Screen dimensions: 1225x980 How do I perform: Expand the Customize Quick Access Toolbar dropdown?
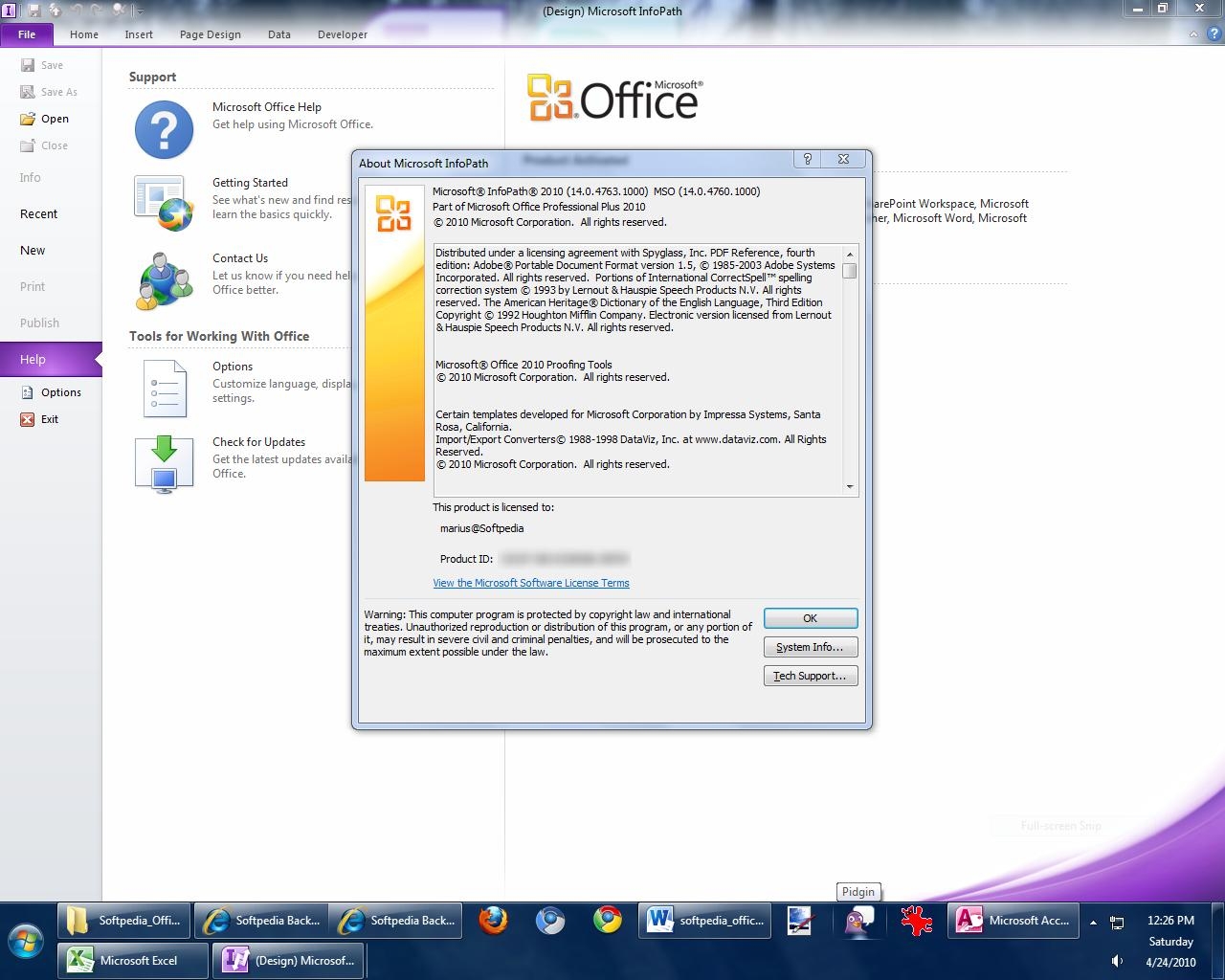click(140, 11)
